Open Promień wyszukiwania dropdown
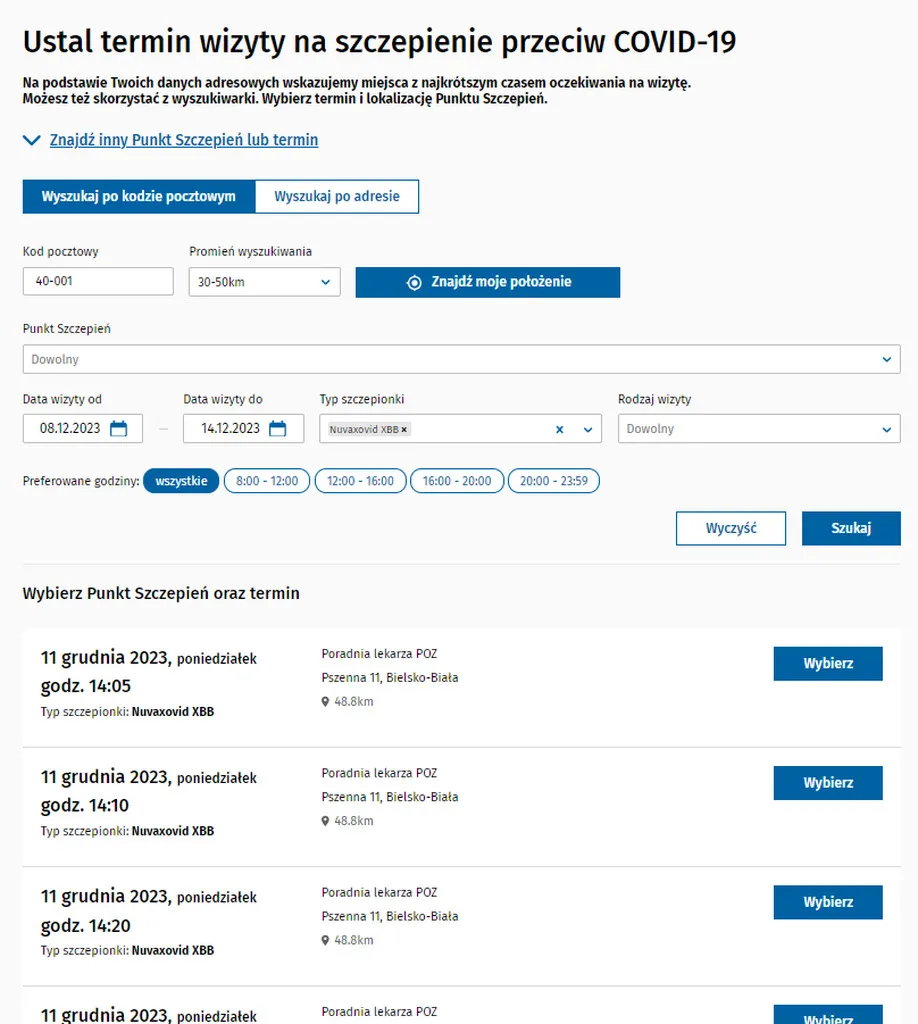This screenshot has width=918, height=1024. [x=264, y=282]
